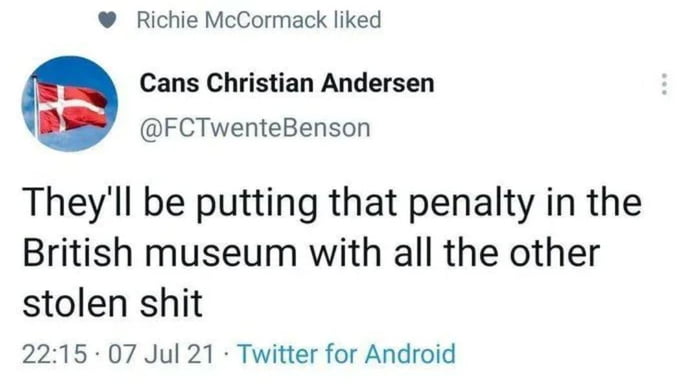Click the heart icon beside Richie McCormack liked
Viewport: 700px width, 384px height.
click(x=107, y=21)
